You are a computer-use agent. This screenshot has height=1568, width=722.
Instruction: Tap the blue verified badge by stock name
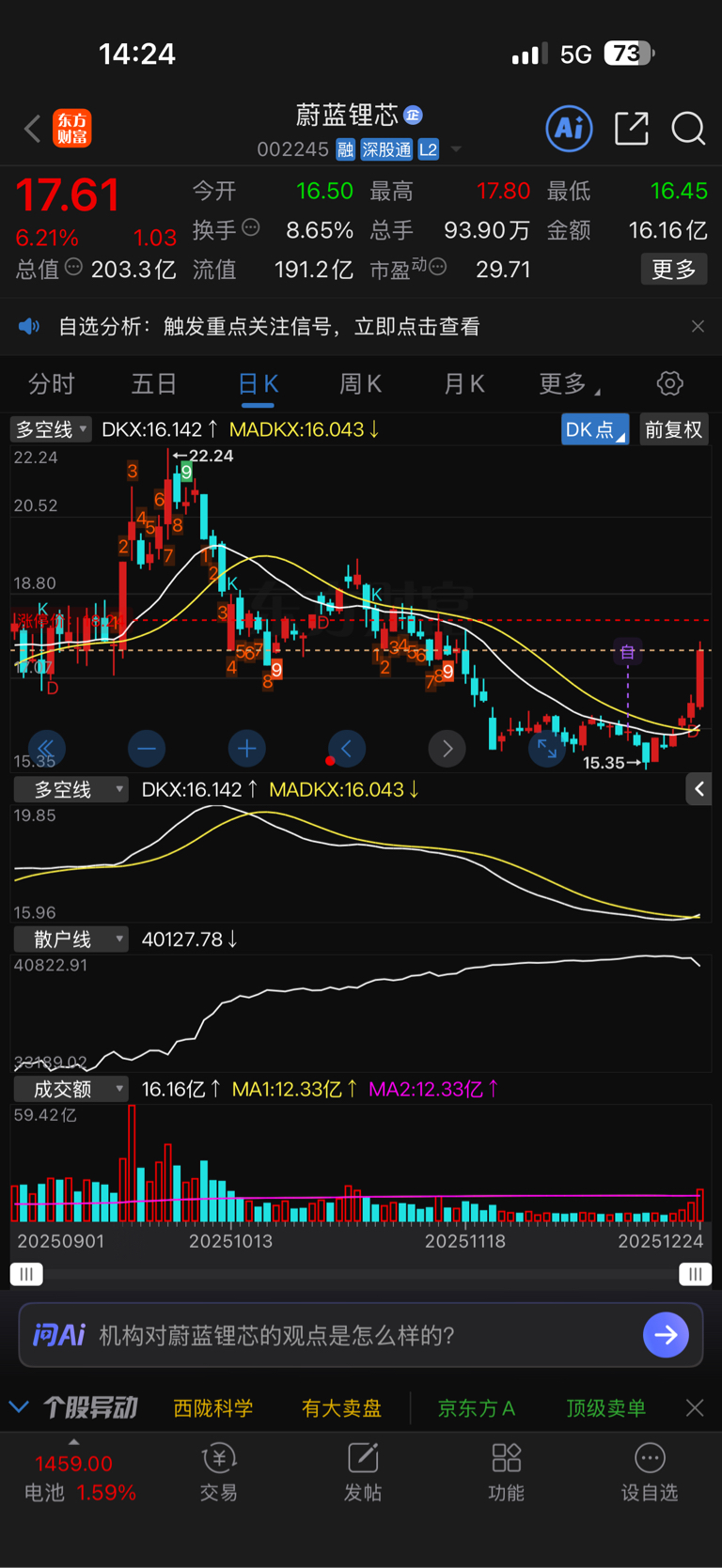pos(413,115)
